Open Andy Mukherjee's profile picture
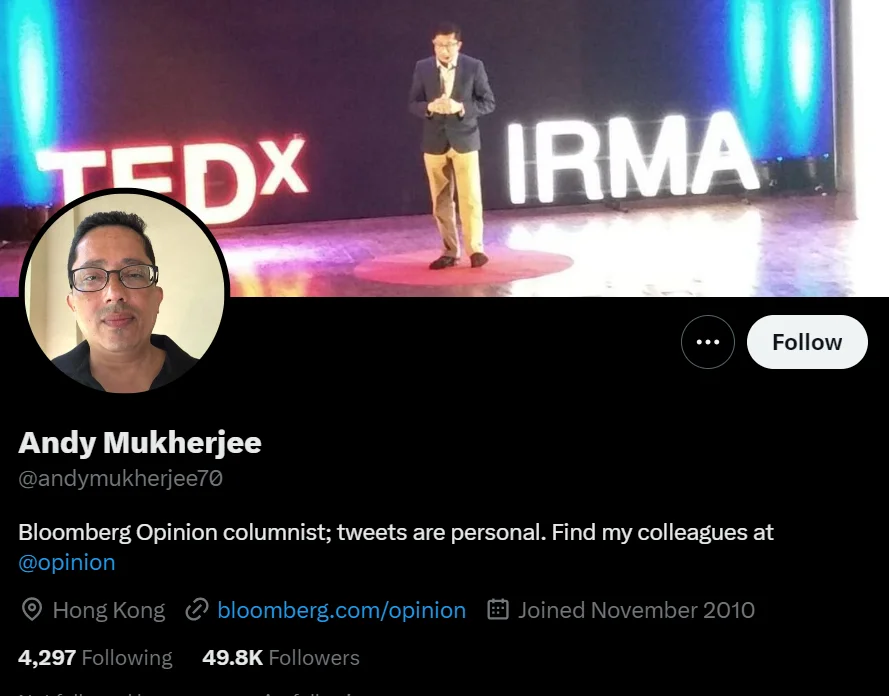Image resolution: width=889 pixels, height=696 pixels. coord(125,292)
